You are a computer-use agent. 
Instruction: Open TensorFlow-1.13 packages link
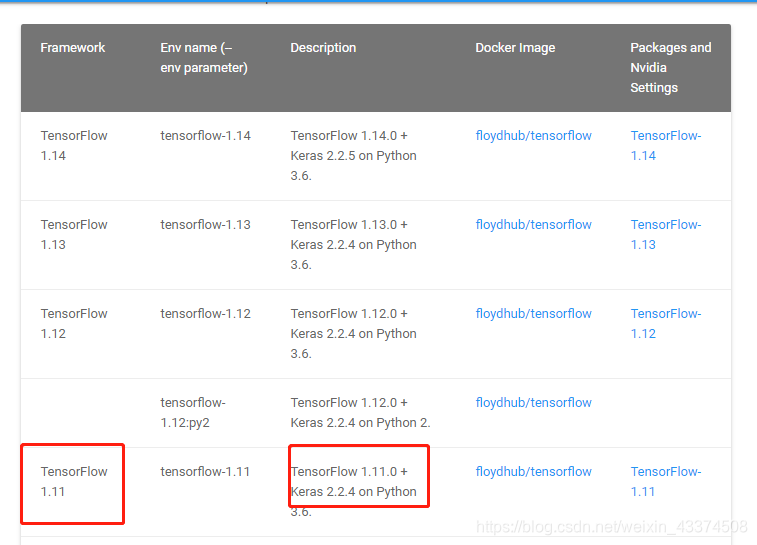666,235
